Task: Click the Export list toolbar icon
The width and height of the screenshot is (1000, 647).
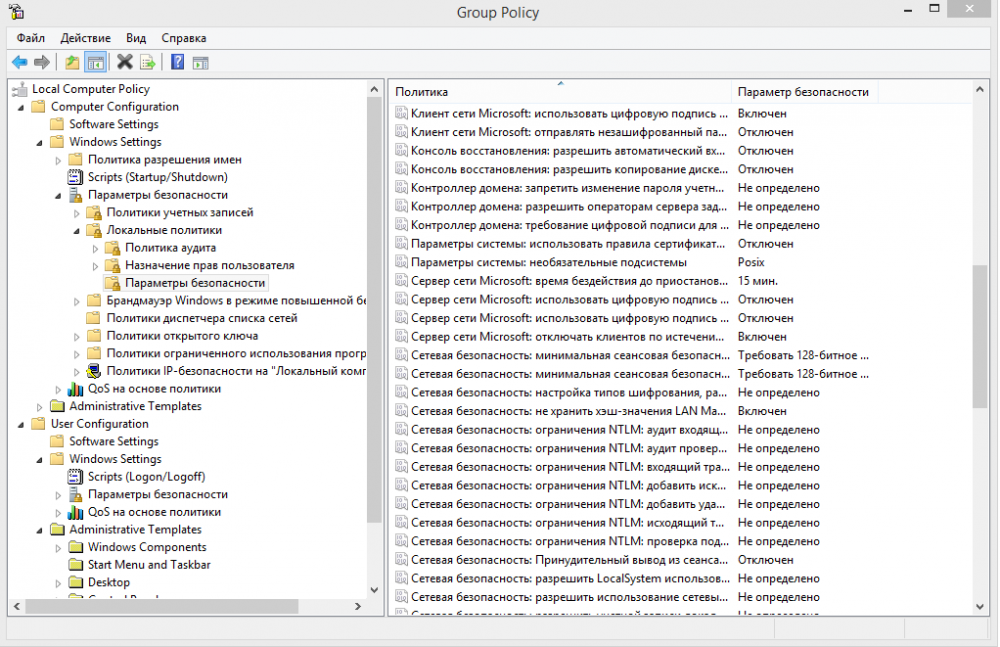Action: (x=148, y=62)
